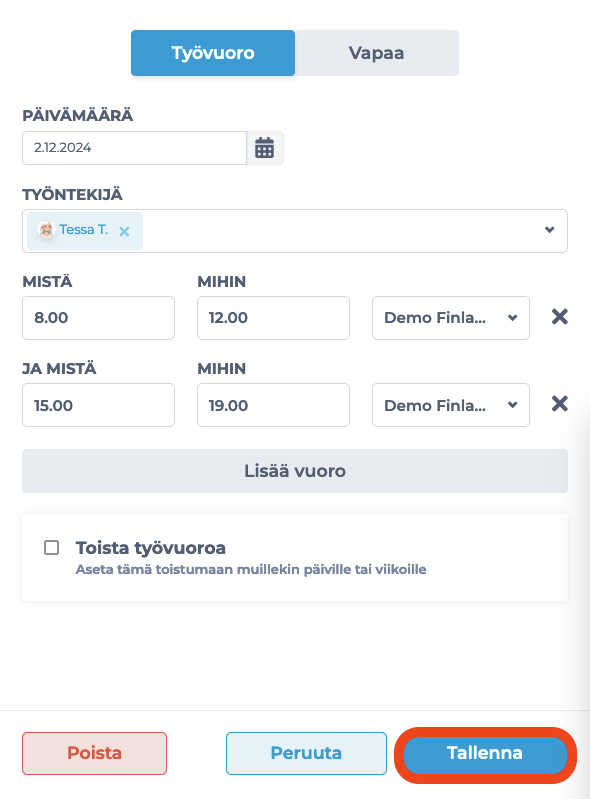
Task: Click Tessa T.'s avatar image
Action: pos(46,230)
